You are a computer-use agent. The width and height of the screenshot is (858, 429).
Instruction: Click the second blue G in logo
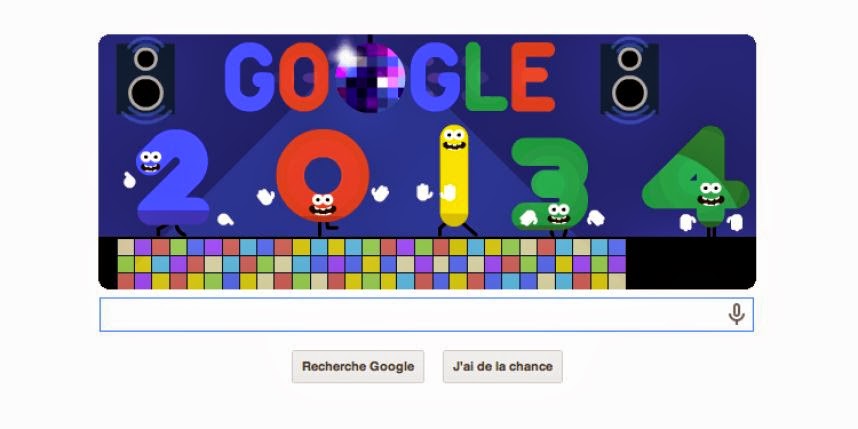[435, 77]
